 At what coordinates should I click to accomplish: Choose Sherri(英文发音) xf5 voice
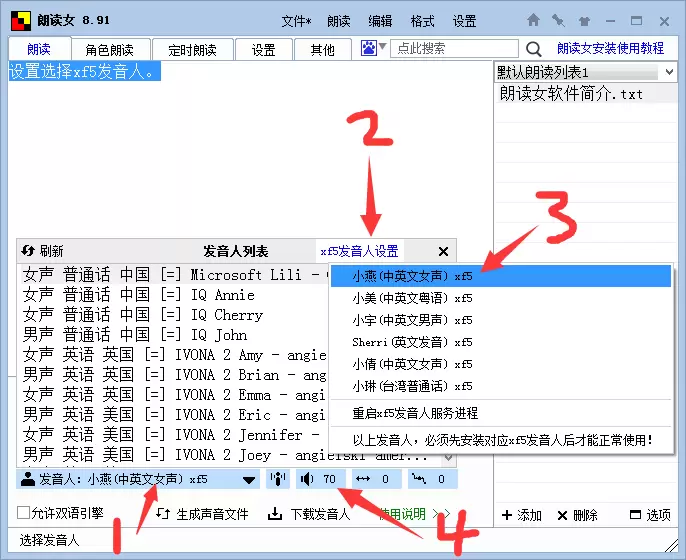pyautogui.click(x=500, y=342)
